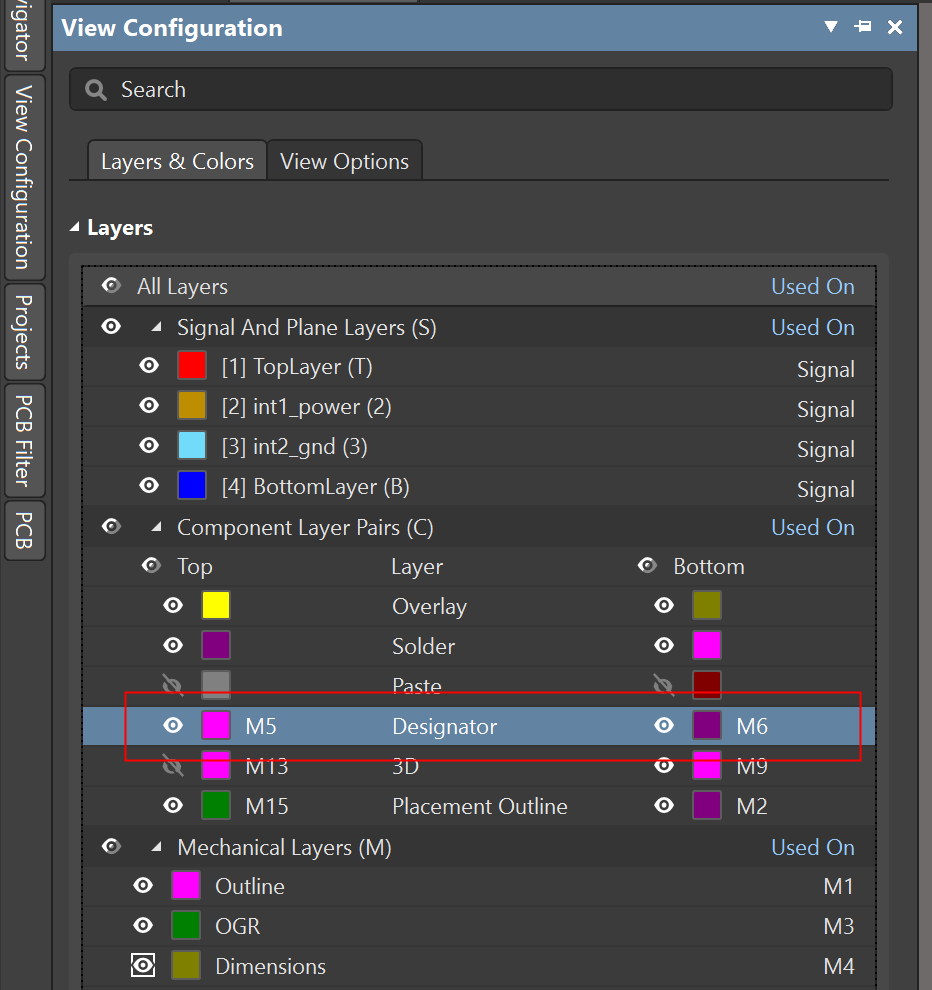Toggle visibility of bottom Overlay layer
Image resolution: width=932 pixels, height=990 pixels.
click(x=663, y=605)
